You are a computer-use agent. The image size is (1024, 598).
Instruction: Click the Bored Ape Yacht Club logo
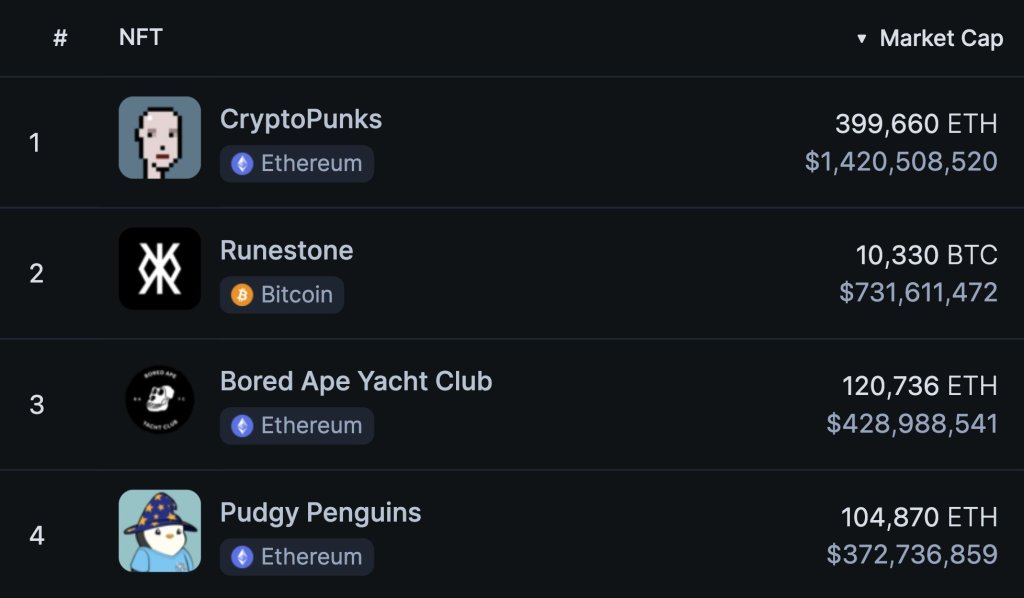pyautogui.click(x=160, y=400)
